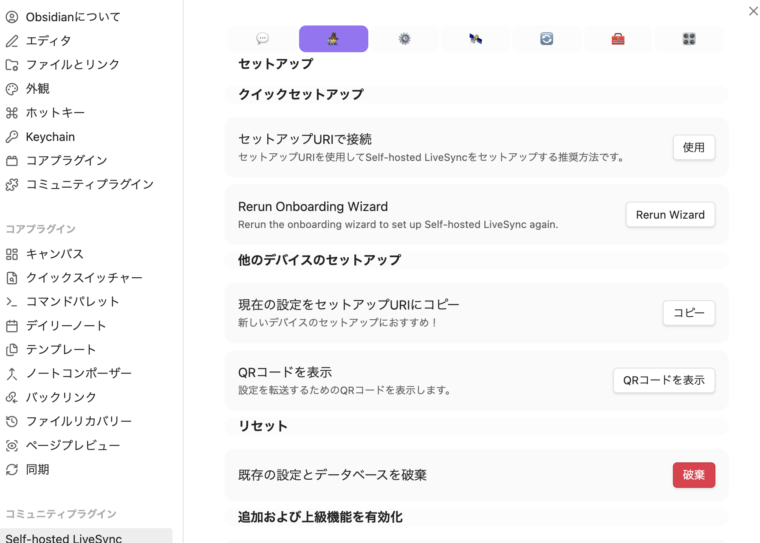This screenshot has height=543, width=760.
Task: Click the コアプラグイン box icon
Action: [12, 160]
